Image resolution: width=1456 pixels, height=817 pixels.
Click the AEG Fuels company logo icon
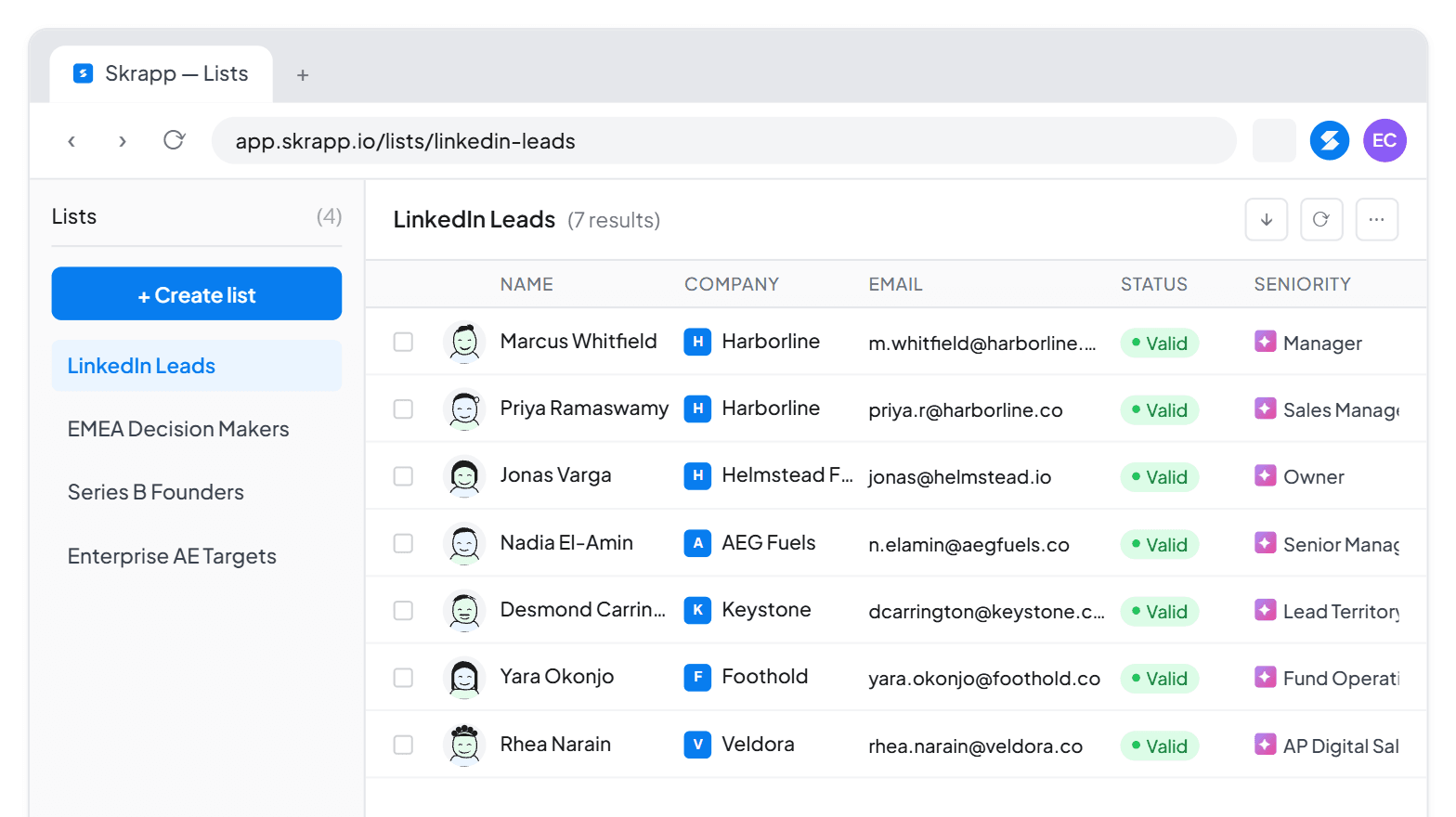click(697, 543)
